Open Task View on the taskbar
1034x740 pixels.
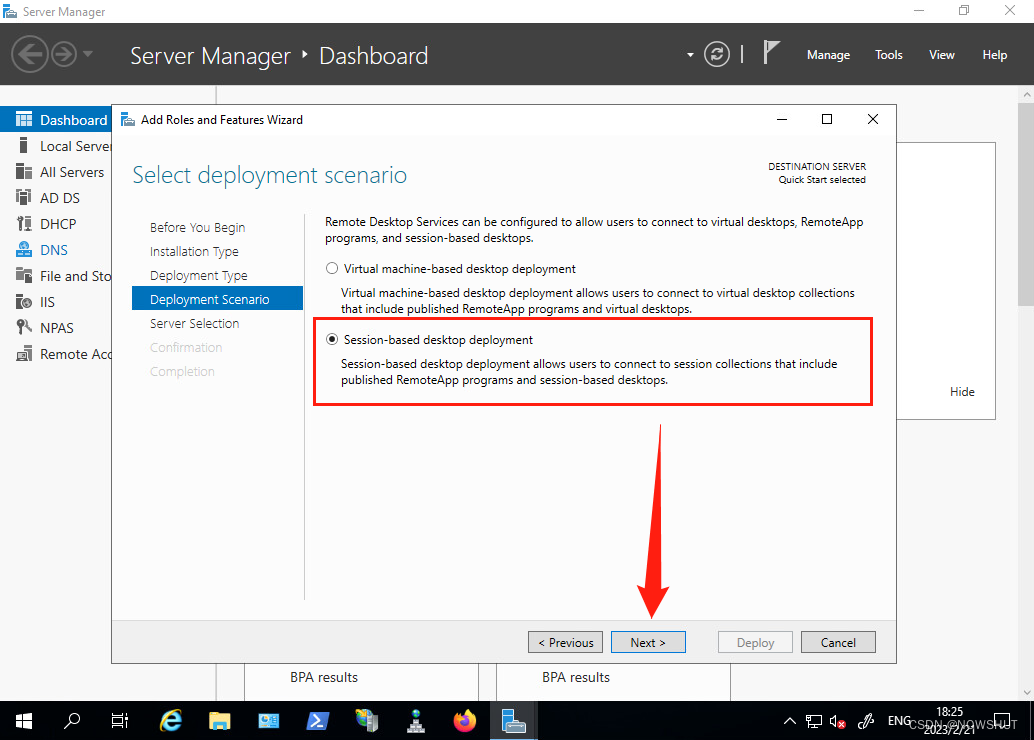pos(119,721)
